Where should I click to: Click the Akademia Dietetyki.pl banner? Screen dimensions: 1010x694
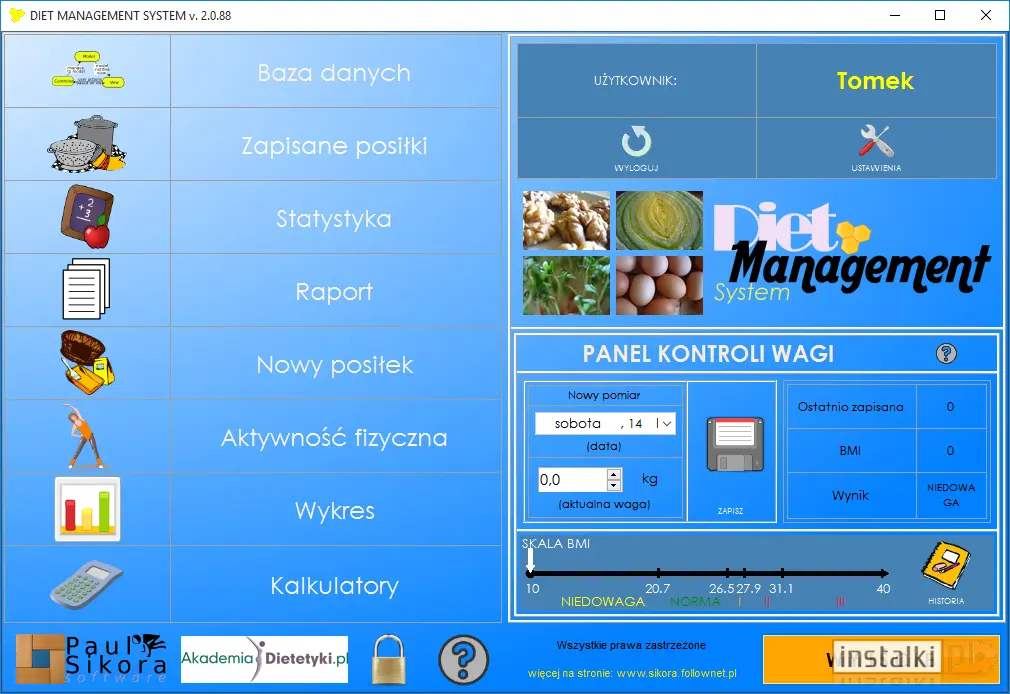click(264, 659)
